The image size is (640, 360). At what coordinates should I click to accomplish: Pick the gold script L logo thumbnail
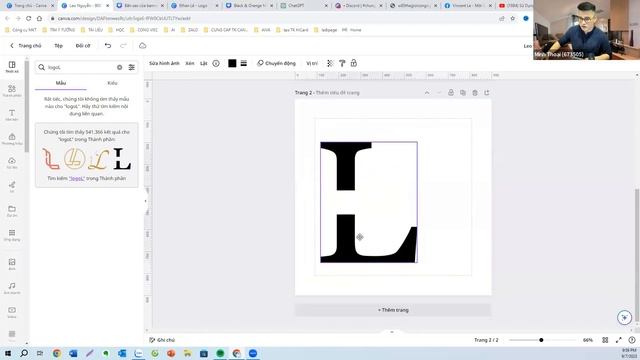tap(98, 159)
